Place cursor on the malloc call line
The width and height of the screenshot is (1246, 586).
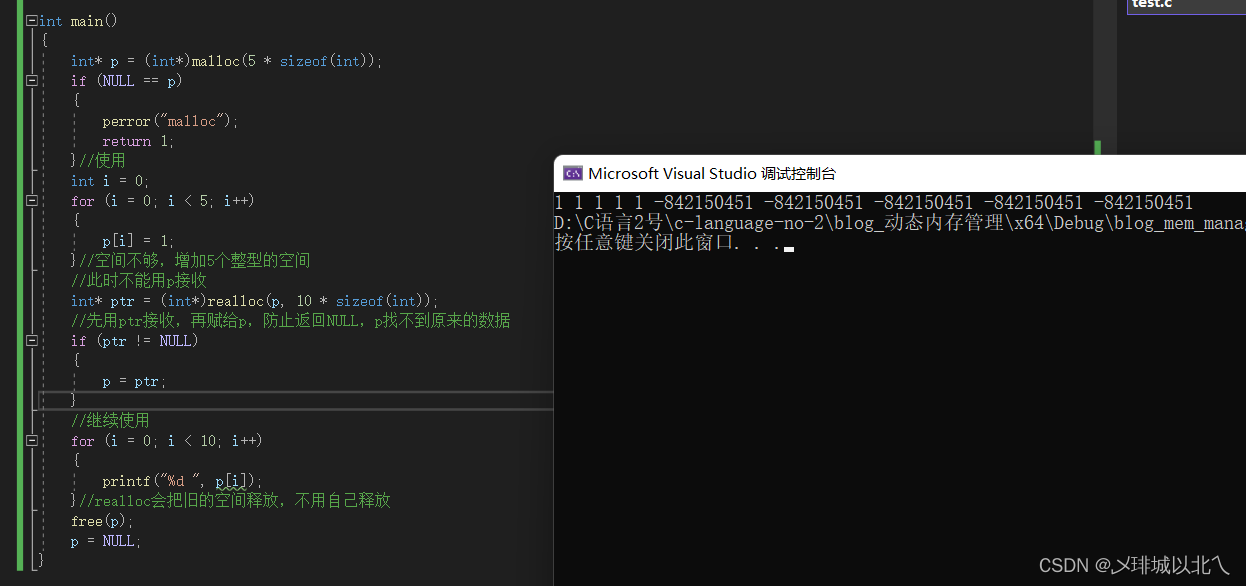[x=226, y=61]
